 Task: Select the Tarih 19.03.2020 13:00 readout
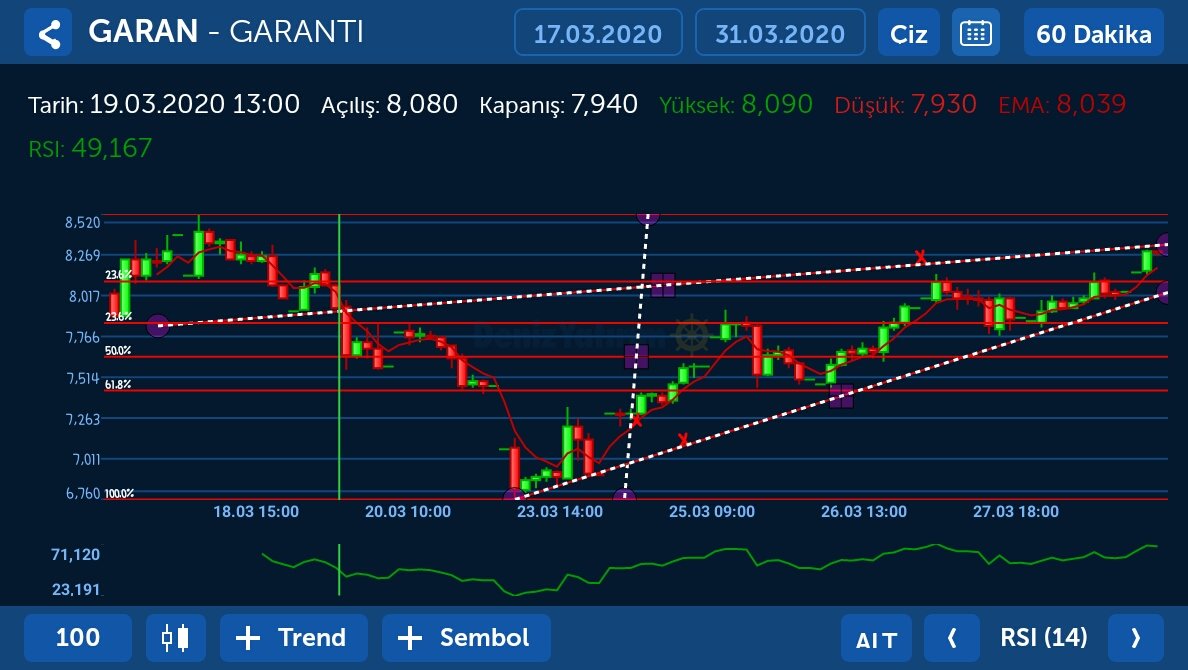tap(164, 104)
